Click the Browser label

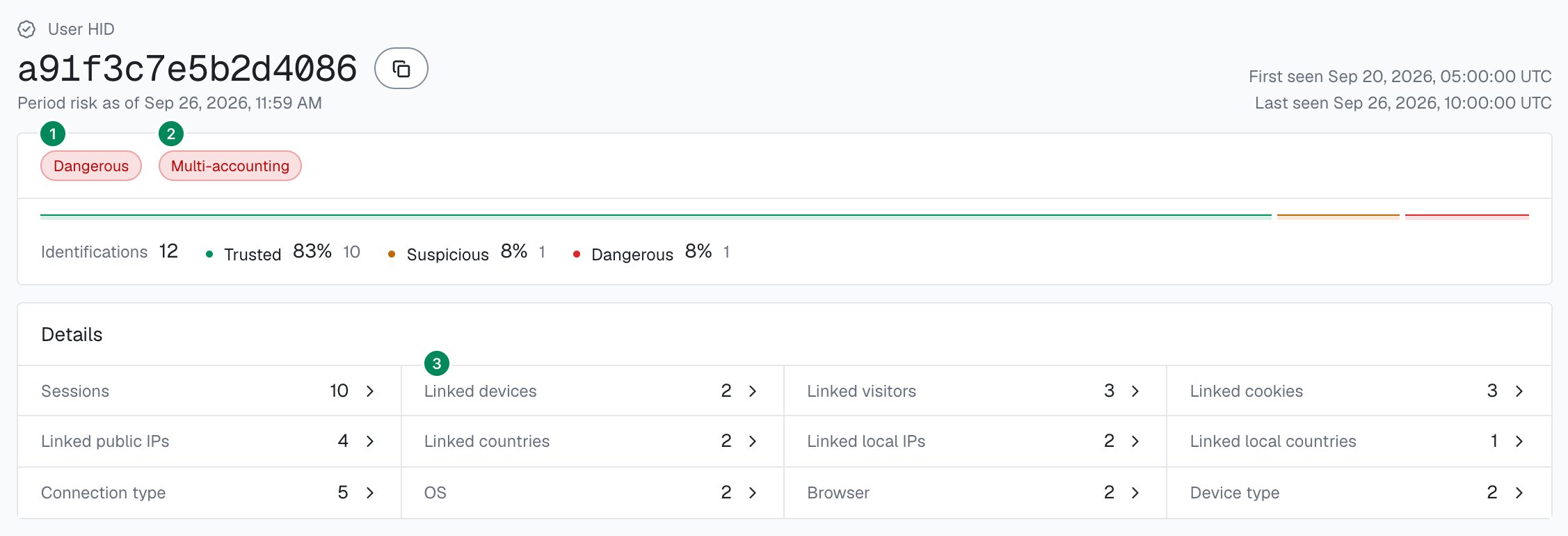pos(838,493)
